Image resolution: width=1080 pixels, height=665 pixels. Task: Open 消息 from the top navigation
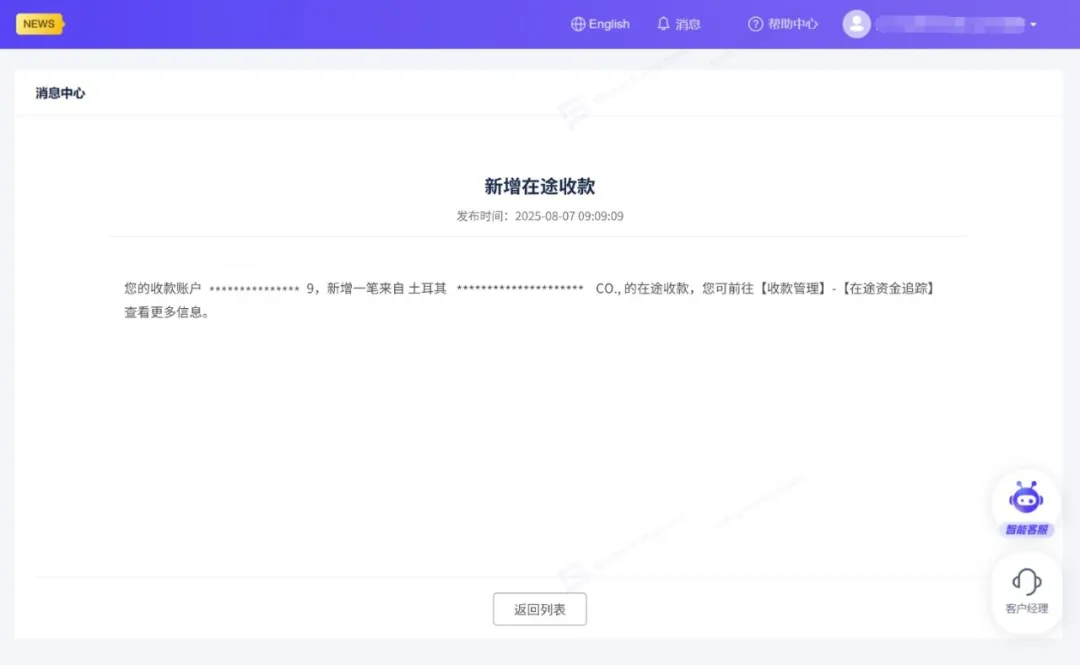pyautogui.click(x=680, y=23)
